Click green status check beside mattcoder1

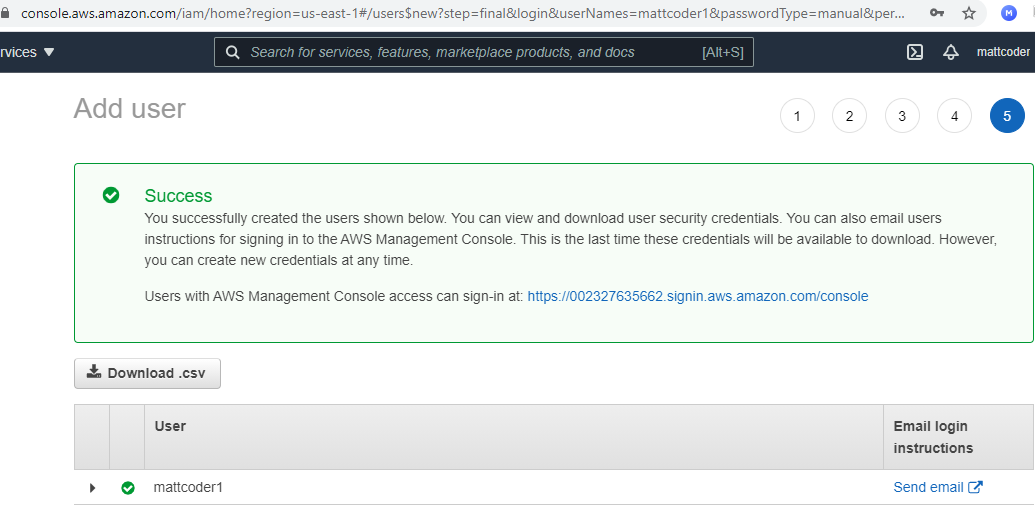point(128,488)
